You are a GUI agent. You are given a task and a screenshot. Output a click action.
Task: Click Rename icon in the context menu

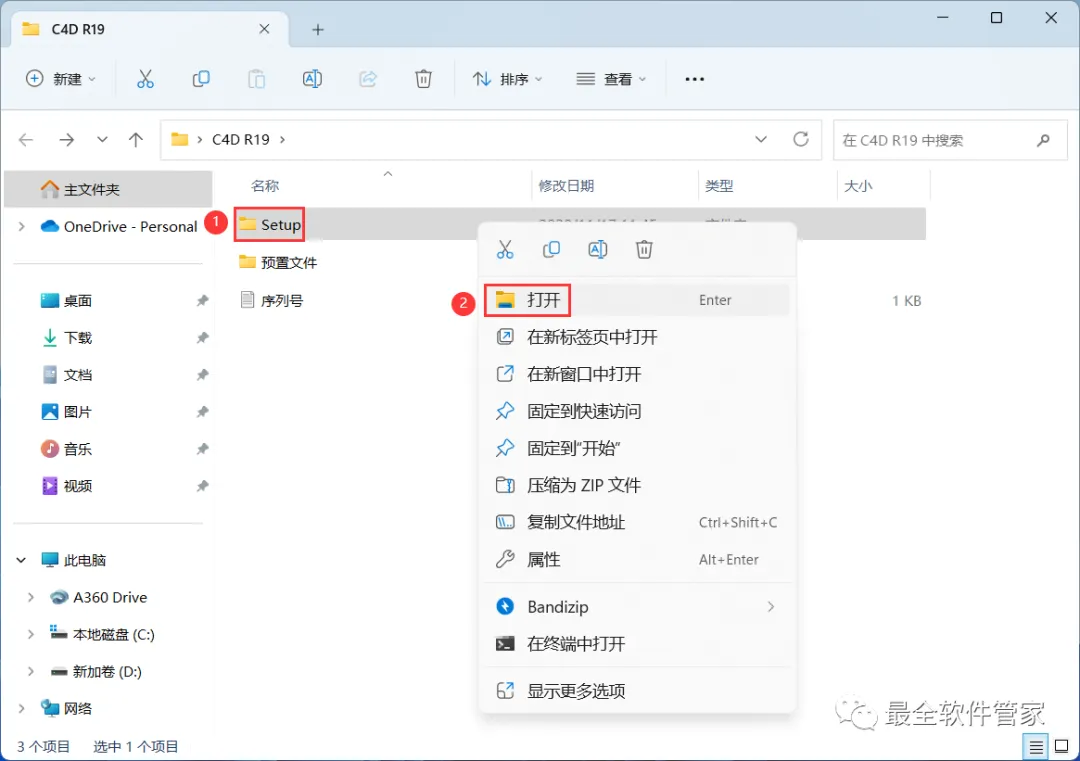(x=598, y=249)
